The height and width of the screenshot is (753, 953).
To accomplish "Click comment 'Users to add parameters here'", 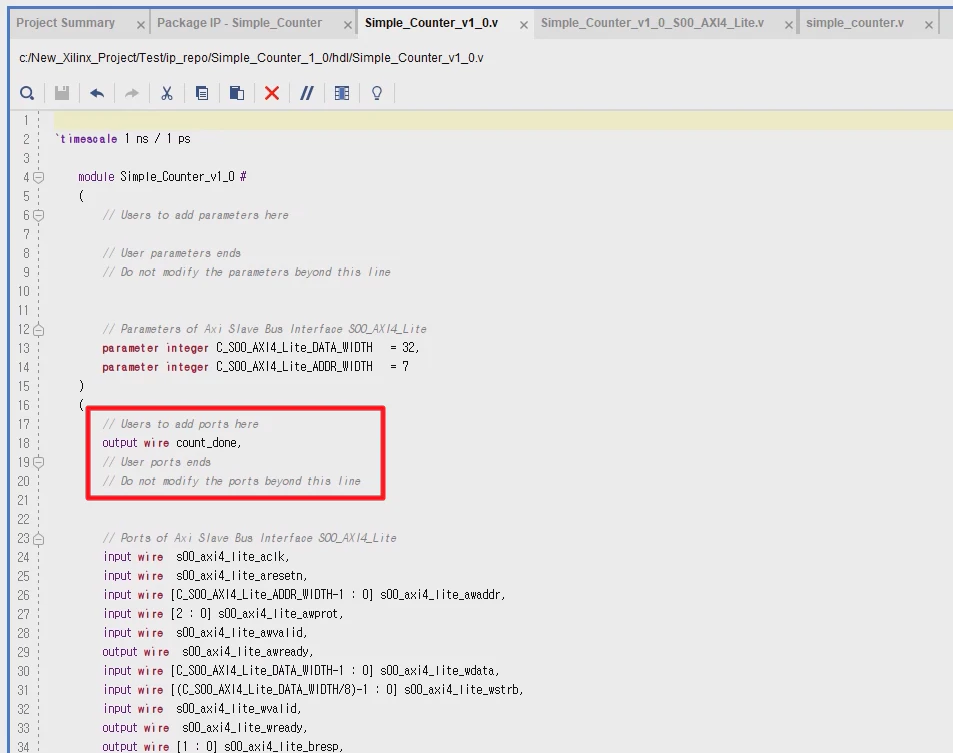I will pos(196,215).
